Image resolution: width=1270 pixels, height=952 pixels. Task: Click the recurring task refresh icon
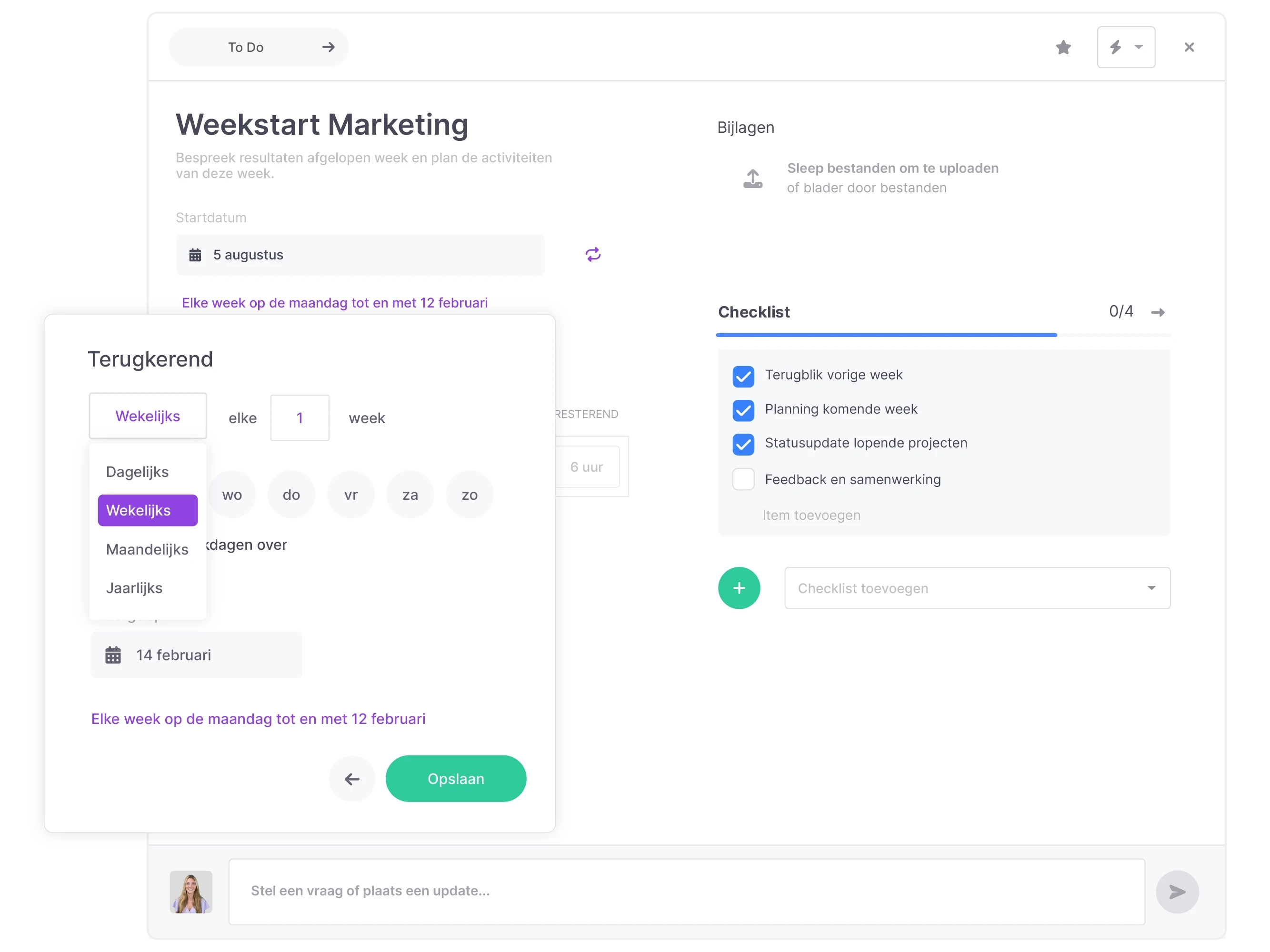593,255
